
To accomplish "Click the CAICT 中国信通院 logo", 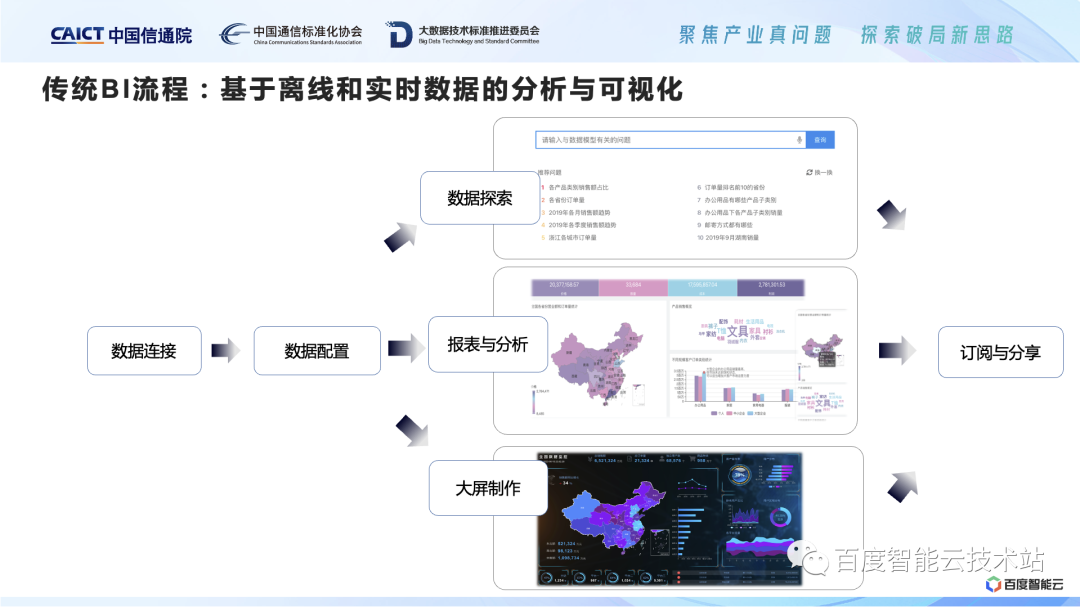I will 120,31.
